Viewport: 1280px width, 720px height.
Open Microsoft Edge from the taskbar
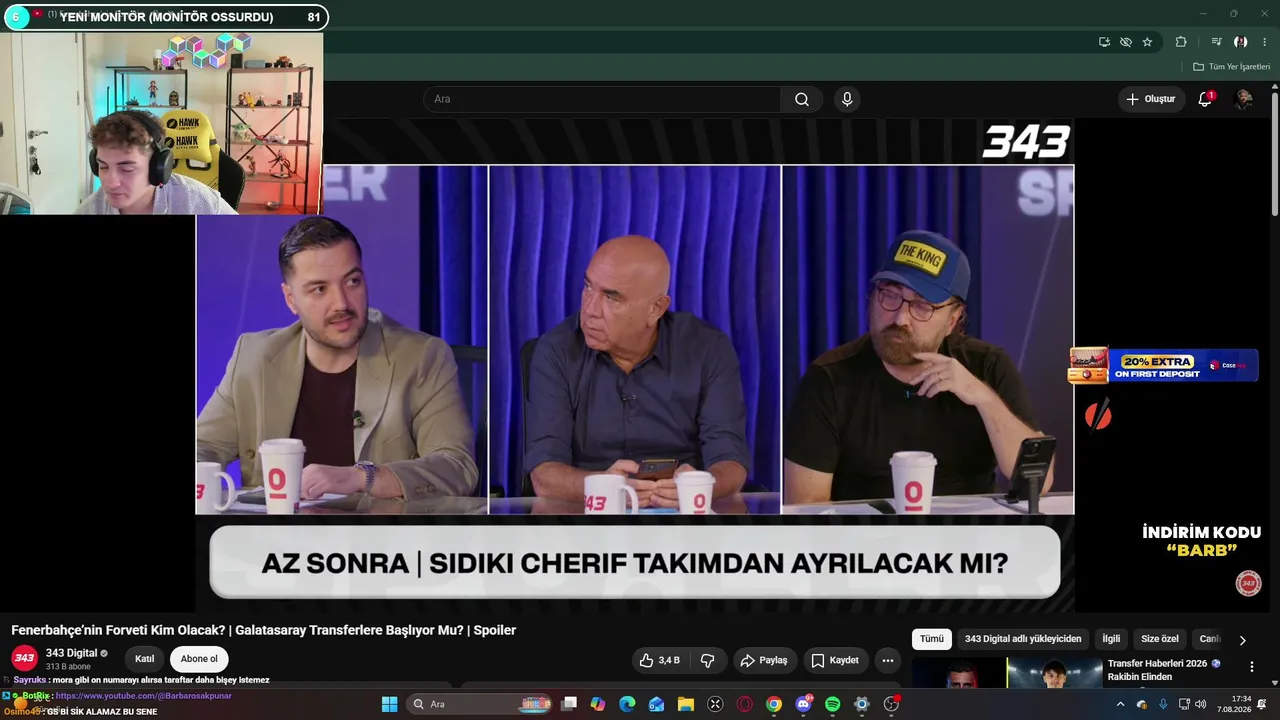pos(627,704)
